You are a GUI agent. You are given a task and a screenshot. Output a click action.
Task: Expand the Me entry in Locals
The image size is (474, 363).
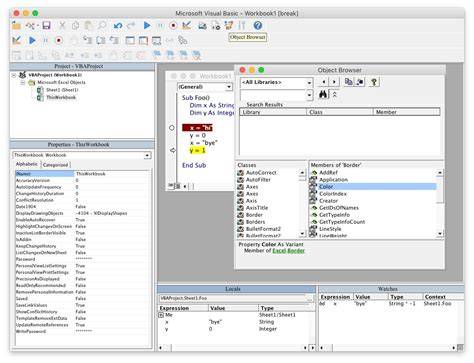pyautogui.click(x=161, y=315)
